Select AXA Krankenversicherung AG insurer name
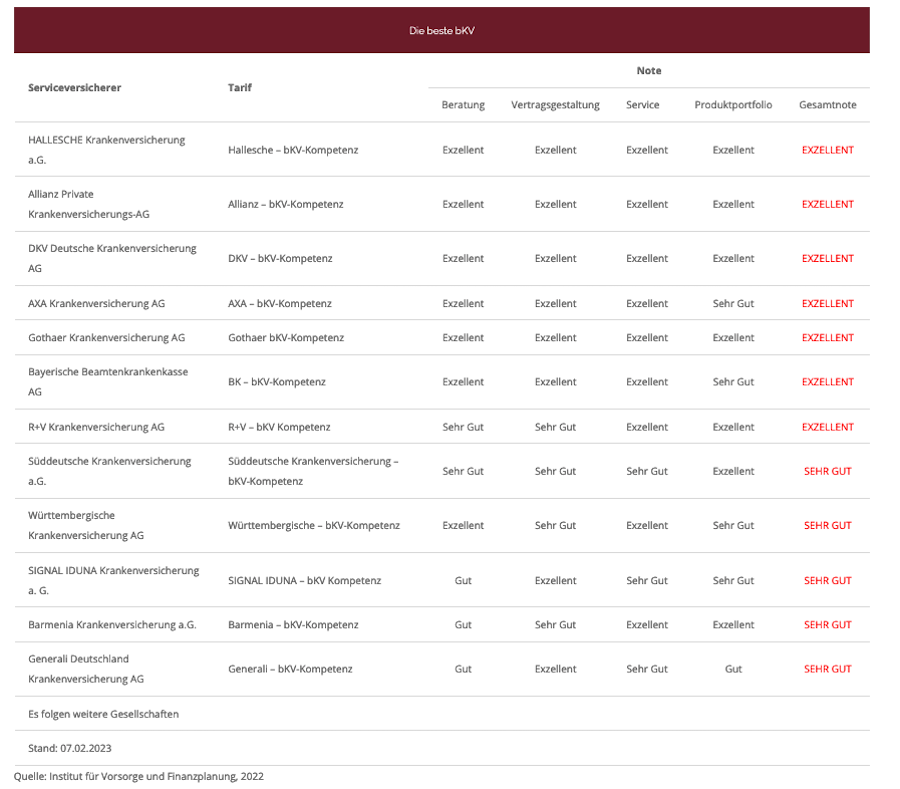The image size is (900, 789). [96, 303]
